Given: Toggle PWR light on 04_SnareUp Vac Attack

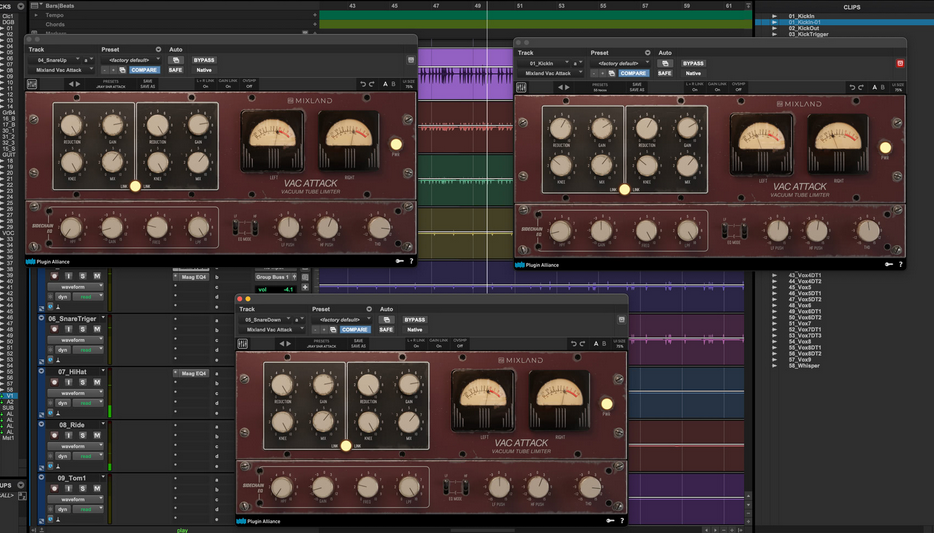Looking at the screenshot, I should (x=396, y=144).
